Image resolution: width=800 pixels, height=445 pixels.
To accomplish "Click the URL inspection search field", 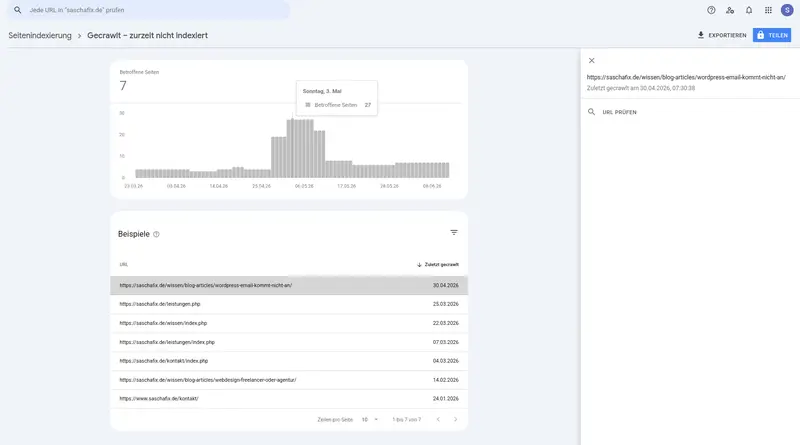I will tap(148, 10).
